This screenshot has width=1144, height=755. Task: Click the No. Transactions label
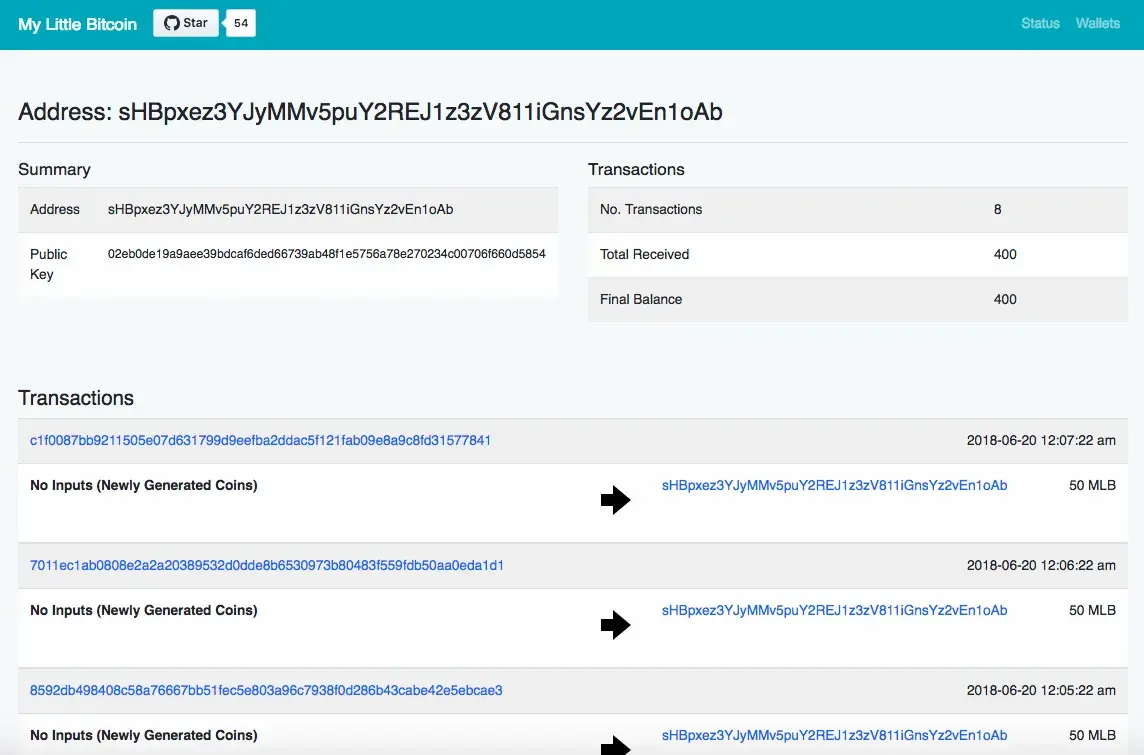click(x=651, y=209)
